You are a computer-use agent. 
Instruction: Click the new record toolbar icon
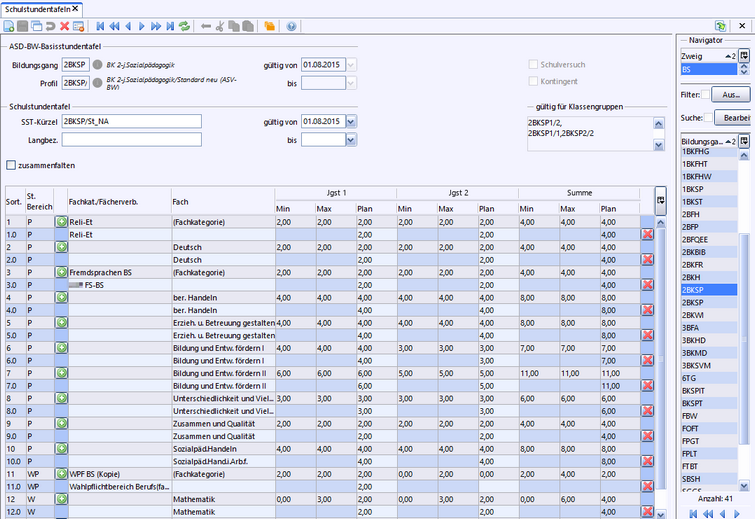click(10, 26)
